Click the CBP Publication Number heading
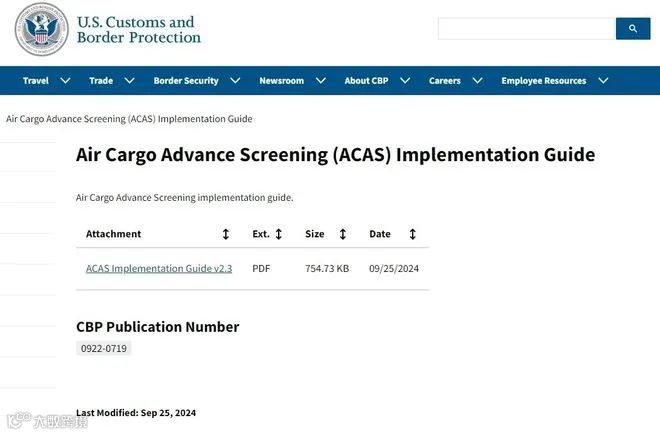Image resolution: width=660 pixels, height=435 pixels. (157, 327)
